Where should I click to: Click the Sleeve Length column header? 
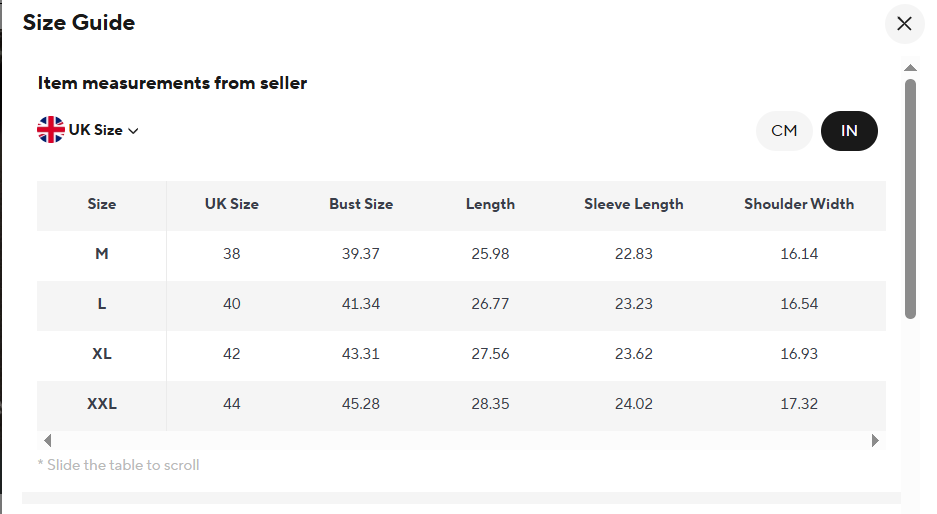point(634,204)
